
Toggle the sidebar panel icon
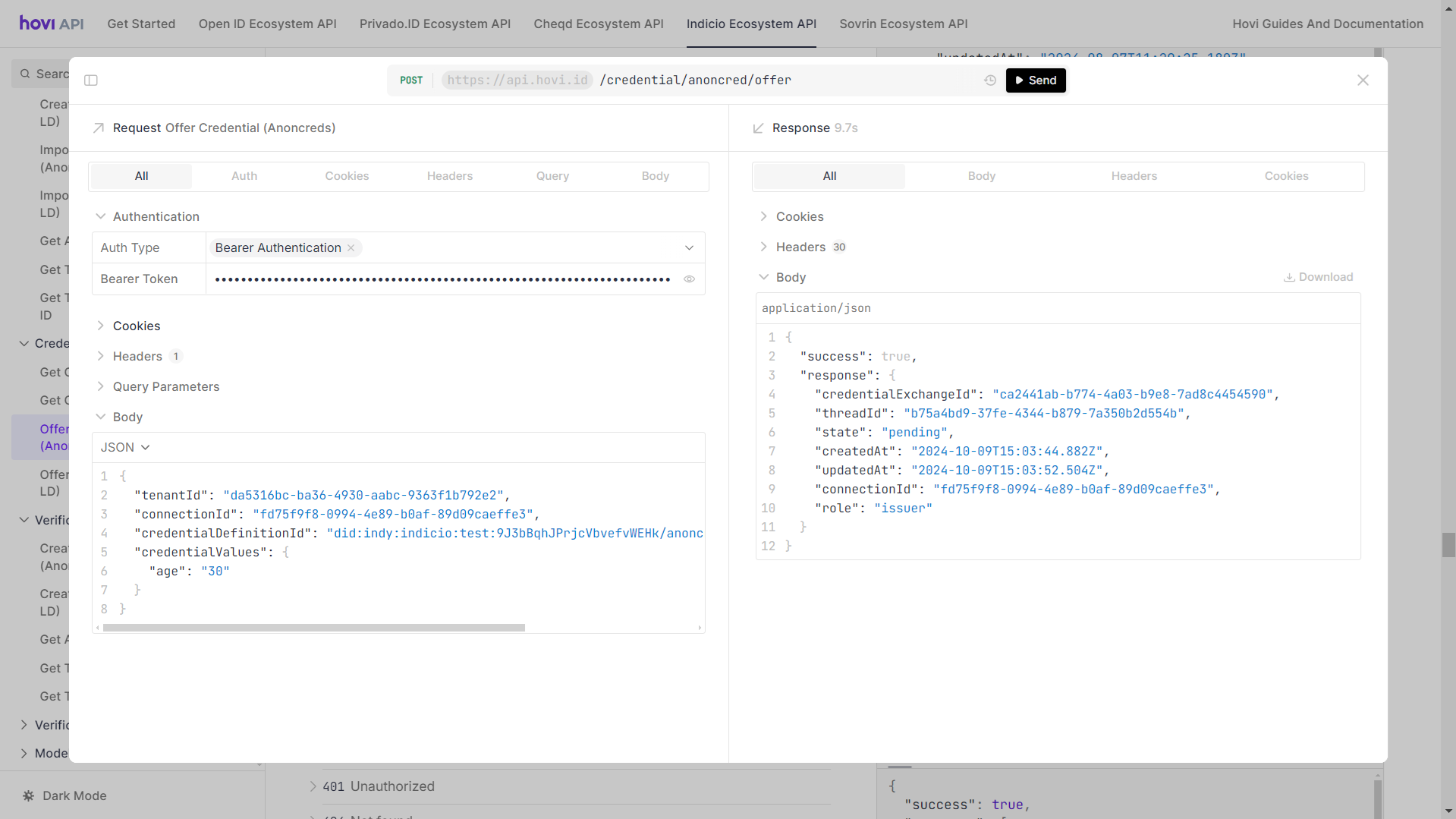point(91,80)
